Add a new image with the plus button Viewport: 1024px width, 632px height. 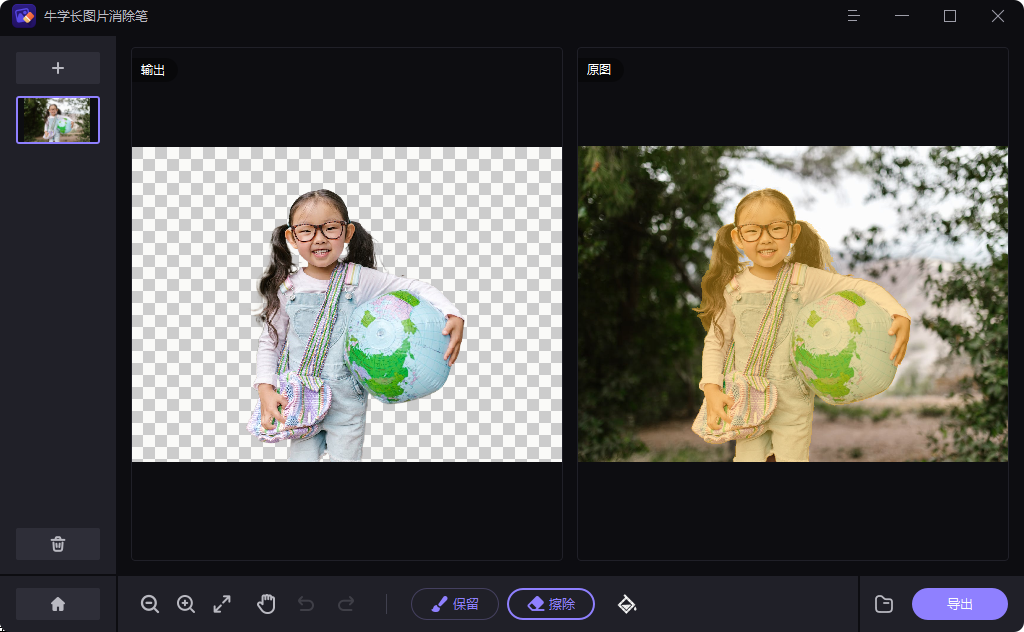pyautogui.click(x=57, y=68)
